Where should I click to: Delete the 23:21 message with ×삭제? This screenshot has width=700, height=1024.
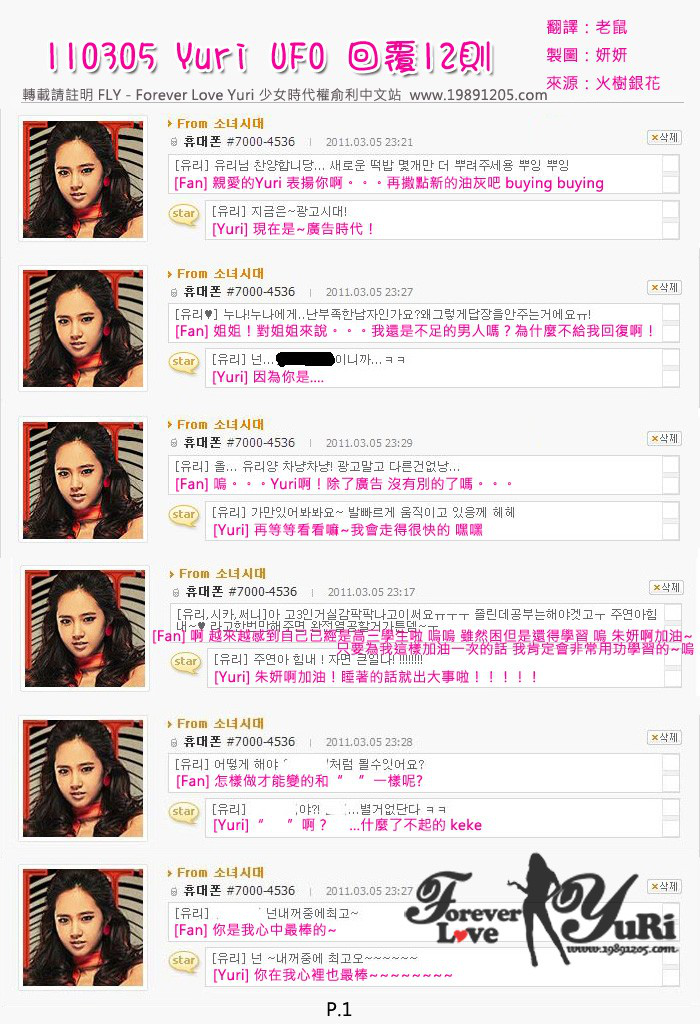click(664, 138)
